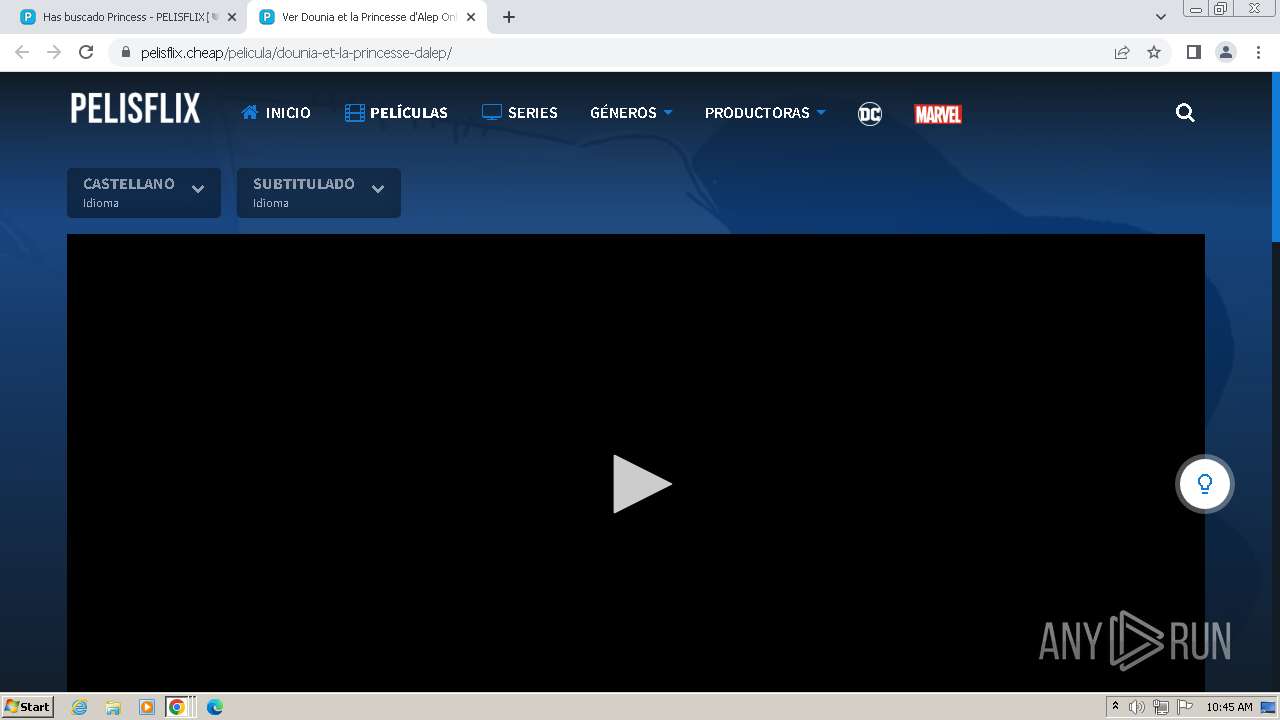Go to the INICIO home link
1280x720 pixels.
click(x=276, y=113)
